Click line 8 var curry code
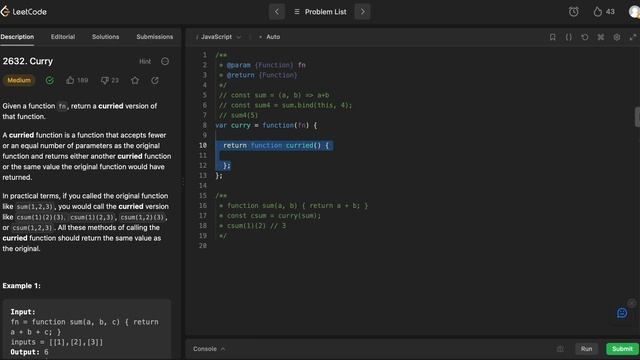This screenshot has width=640, height=360. click(266, 125)
